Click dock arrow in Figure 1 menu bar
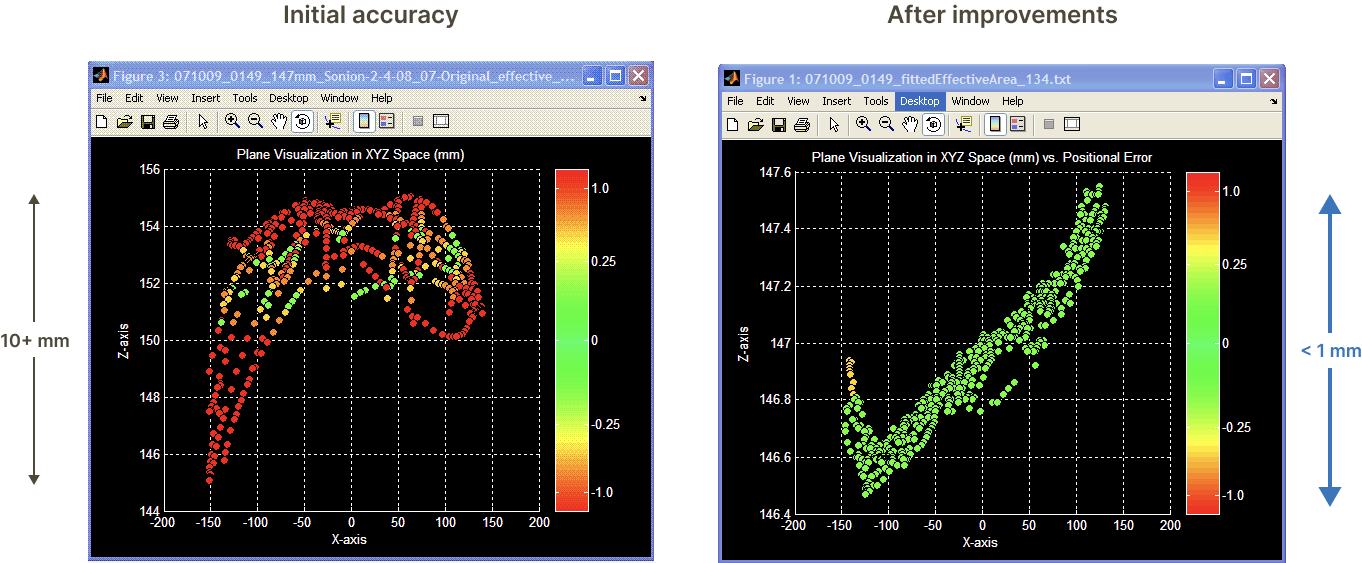The image size is (1362, 563). pyautogui.click(x=1274, y=102)
